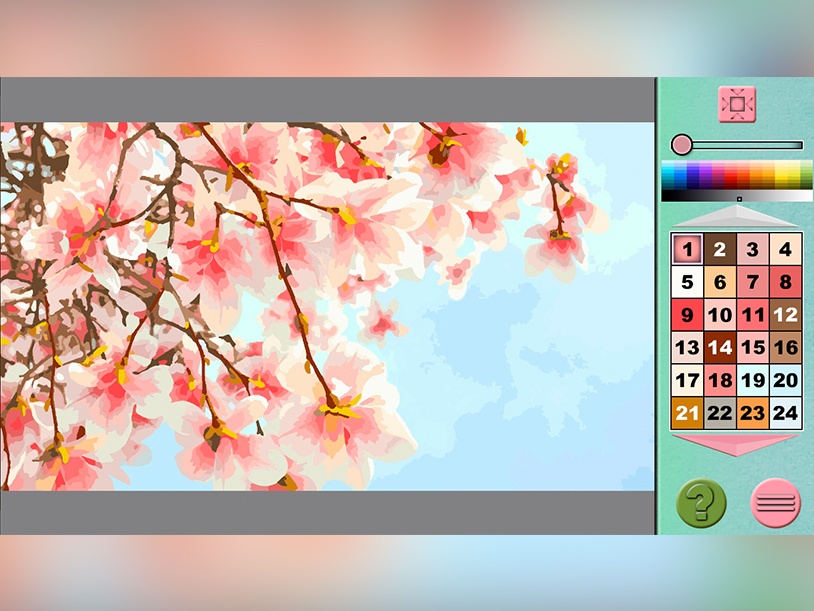
Task: Select brown color swatch 2
Action: (720, 249)
